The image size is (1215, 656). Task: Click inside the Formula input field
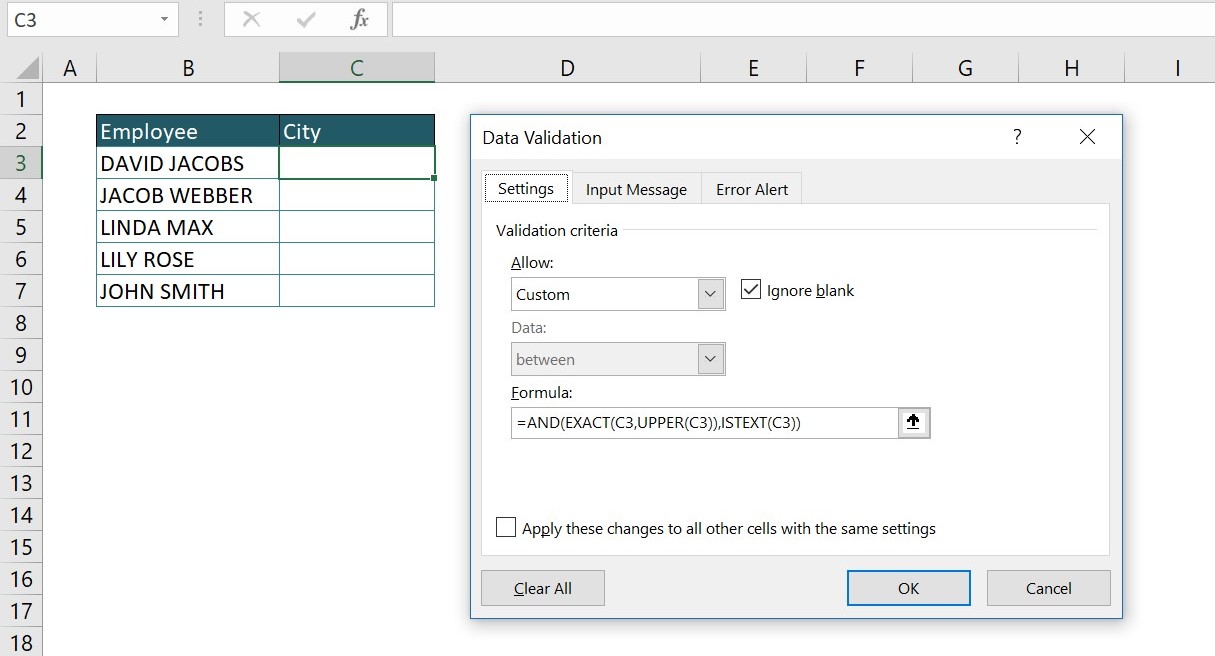pyautogui.click(x=700, y=422)
